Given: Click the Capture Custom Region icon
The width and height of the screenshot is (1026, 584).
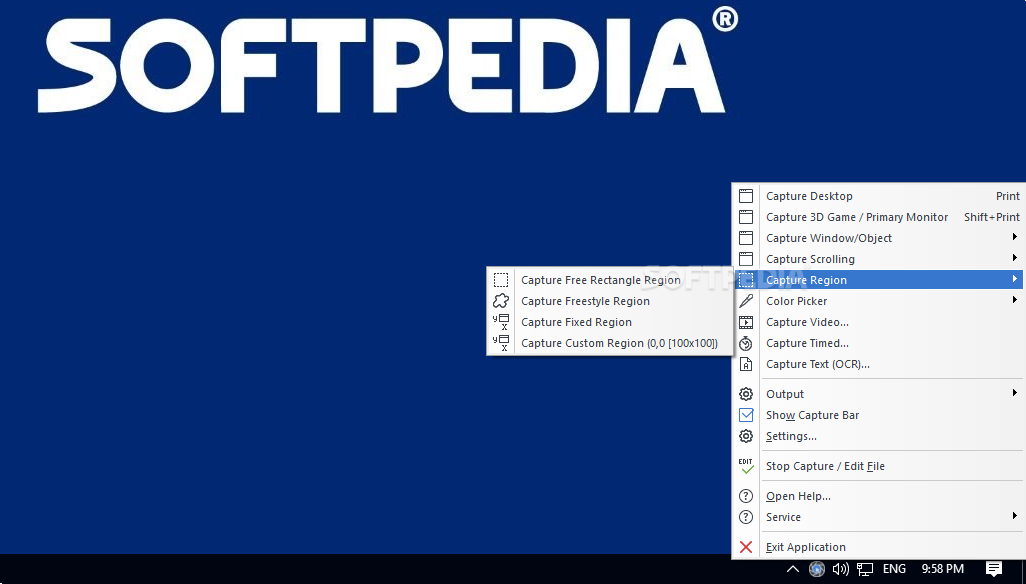Looking at the screenshot, I should pyautogui.click(x=501, y=343).
